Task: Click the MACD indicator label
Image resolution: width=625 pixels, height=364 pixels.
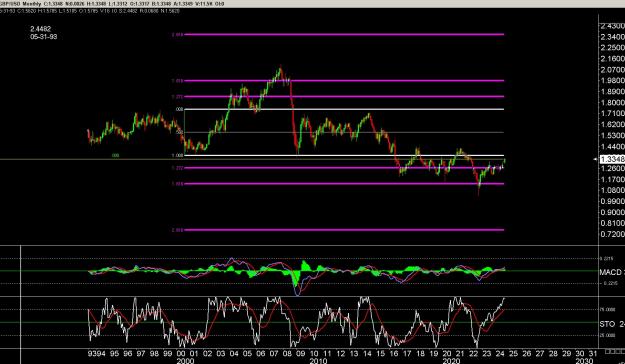Action: (x=611, y=272)
